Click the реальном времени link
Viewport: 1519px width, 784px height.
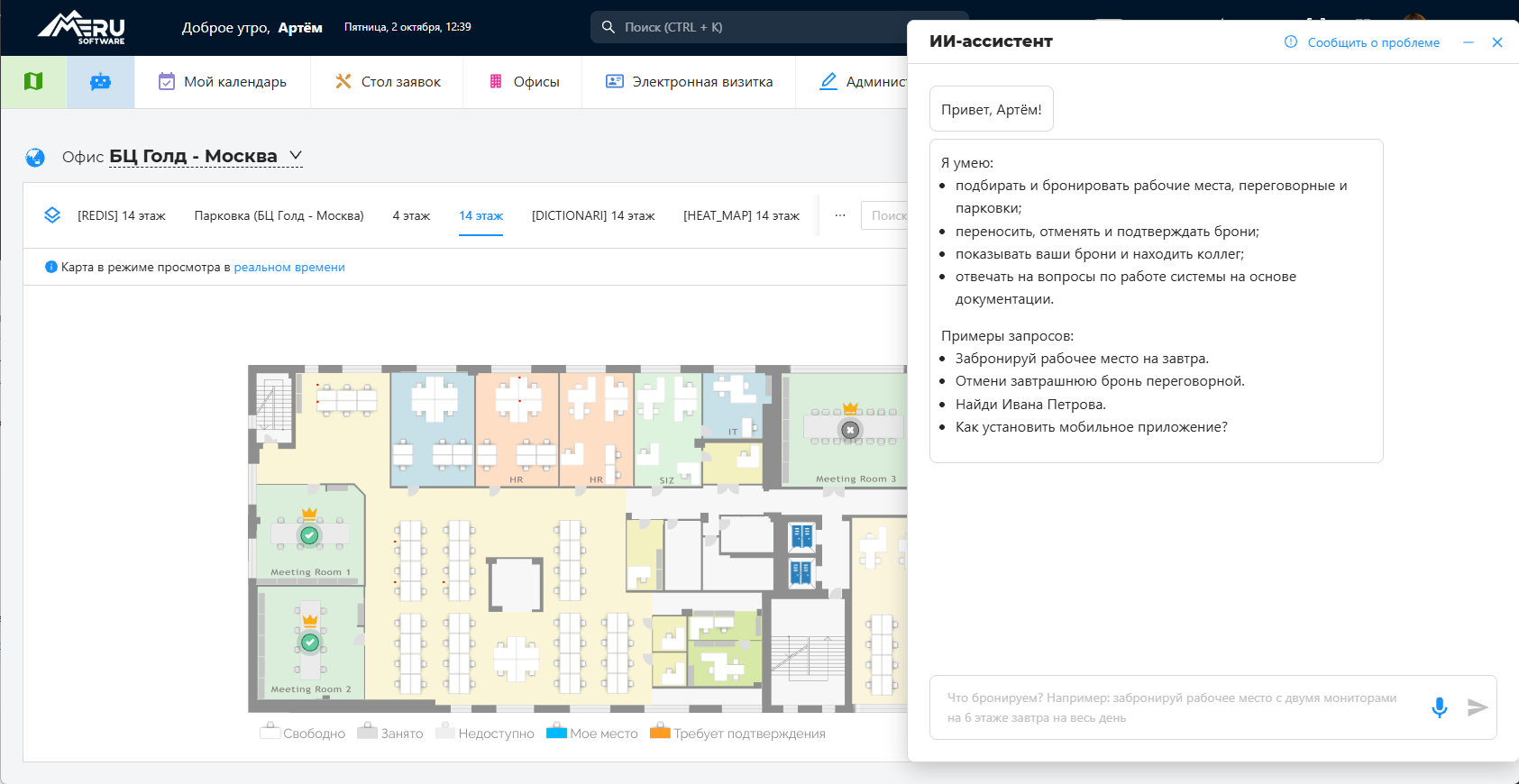pyautogui.click(x=289, y=268)
